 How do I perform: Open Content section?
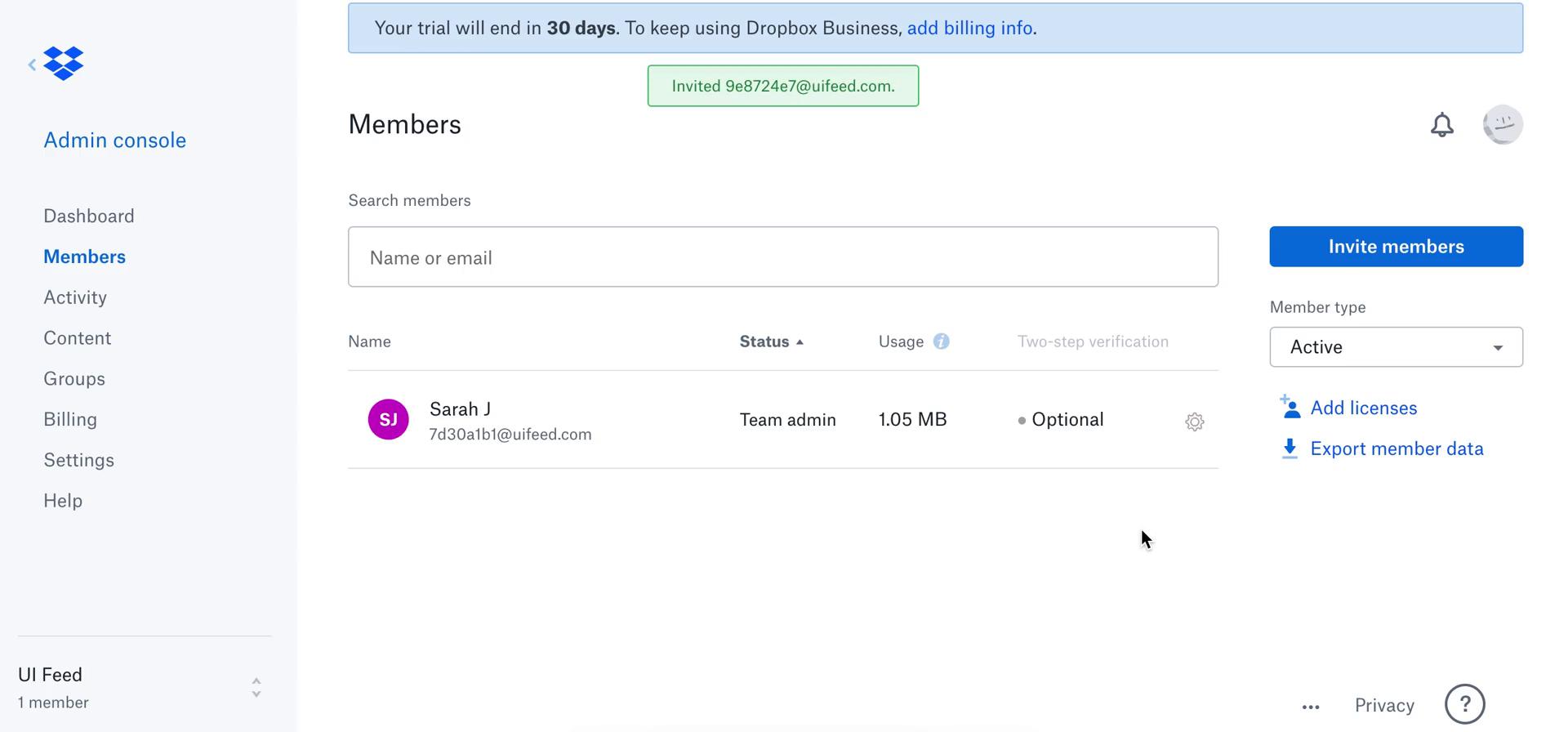78,338
